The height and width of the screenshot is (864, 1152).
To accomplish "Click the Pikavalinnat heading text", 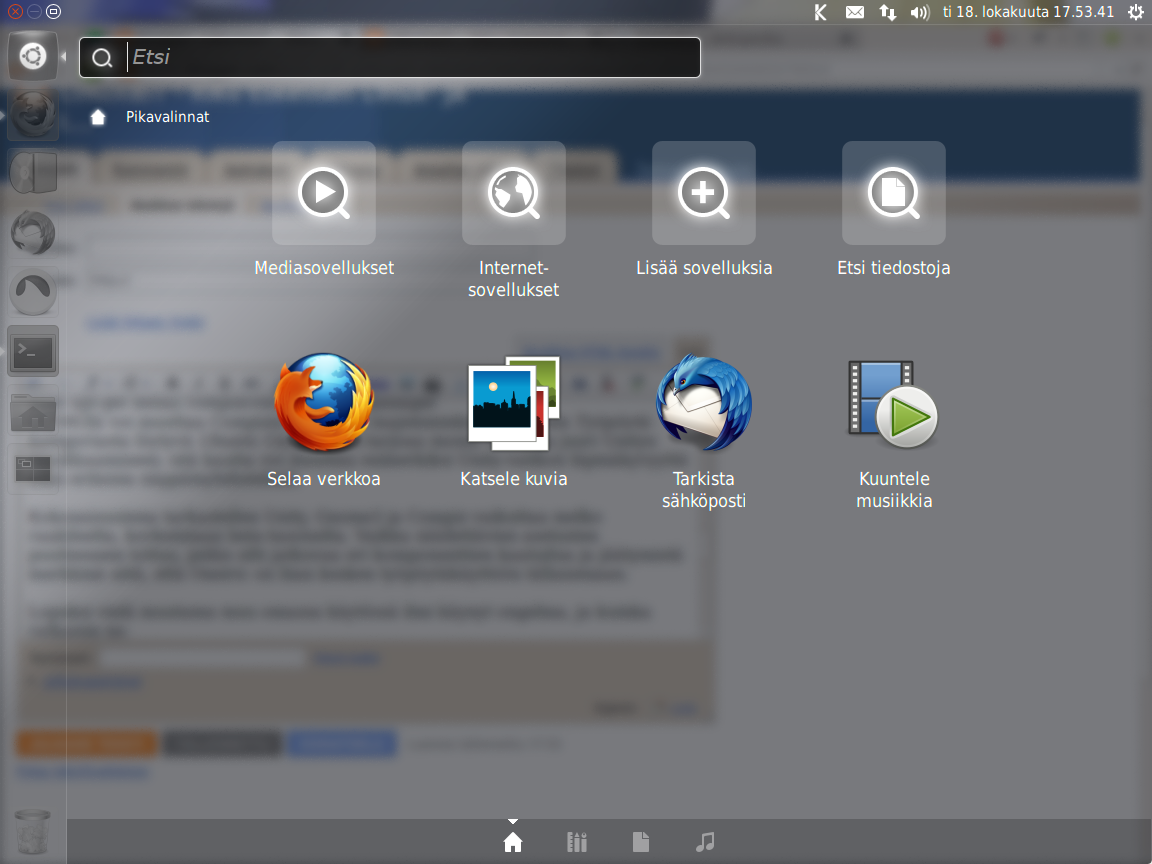I will tap(168, 117).
